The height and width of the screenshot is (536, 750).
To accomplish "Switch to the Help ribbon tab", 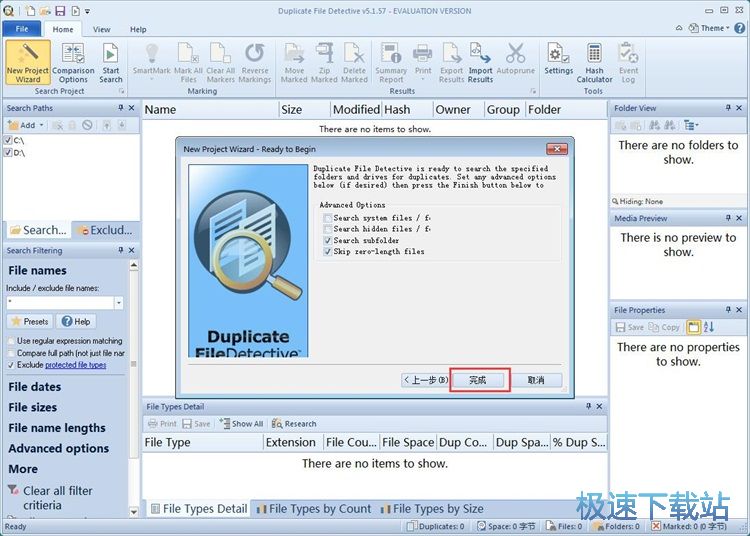I will click(x=138, y=29).
